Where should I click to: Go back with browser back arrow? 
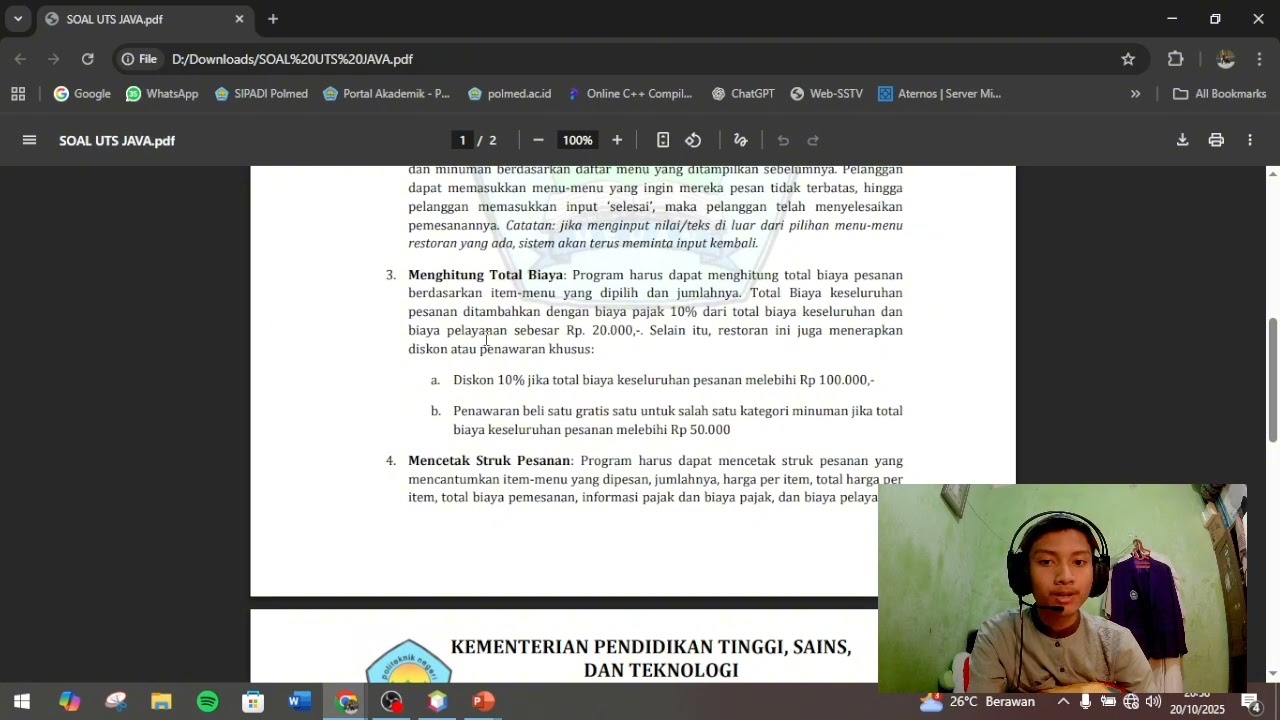20,59
